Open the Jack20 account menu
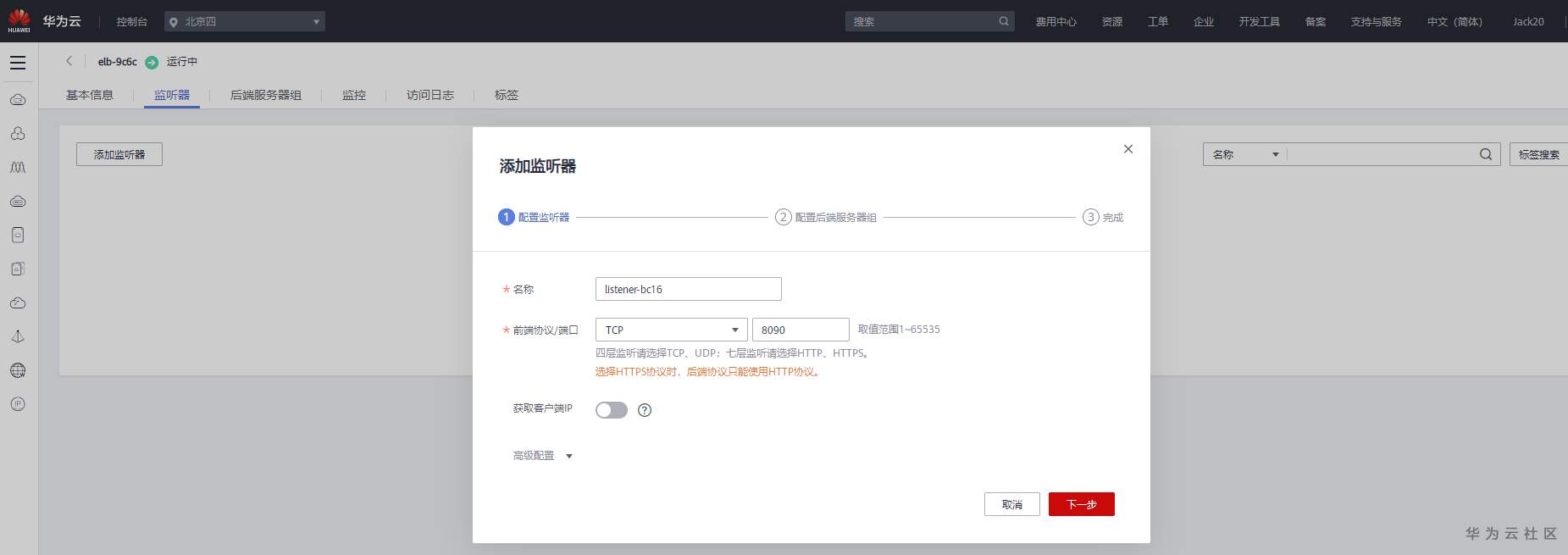1568x555 pixels. [1528, 21]
